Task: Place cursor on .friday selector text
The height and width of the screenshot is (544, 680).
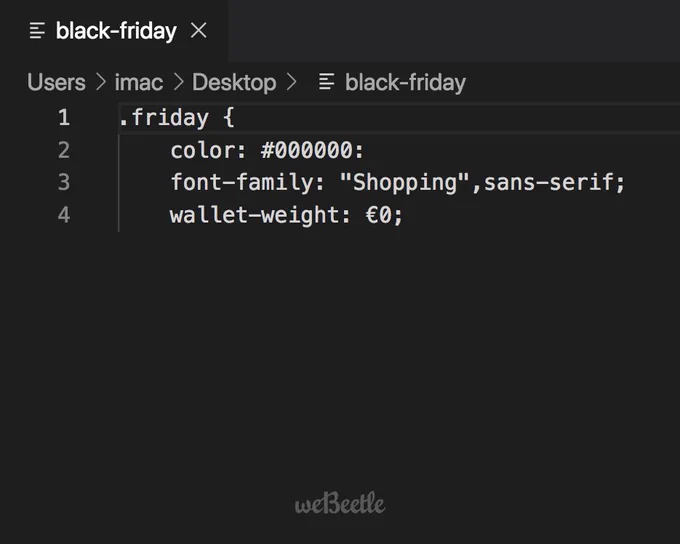Action: (x=164, y=118)
